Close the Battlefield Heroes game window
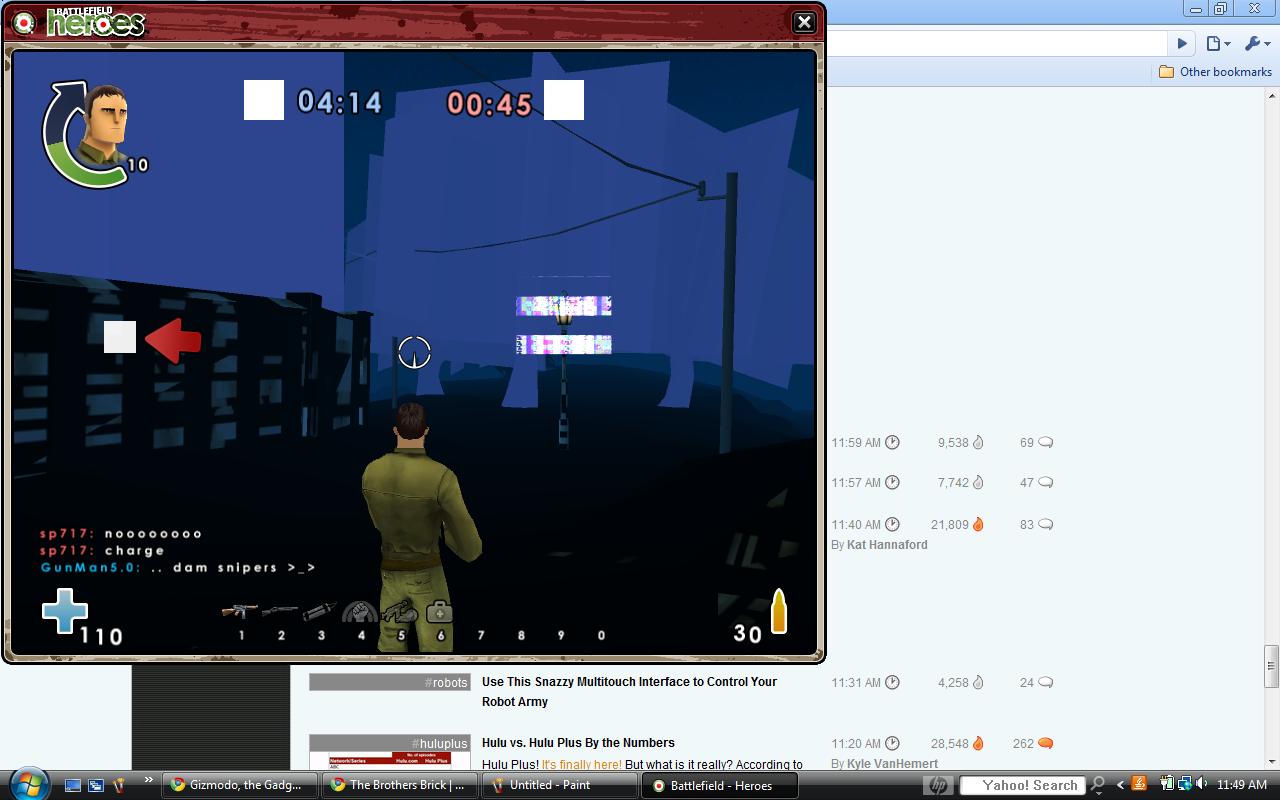Screen dimensions: 1280x800 tap(804, 22)
